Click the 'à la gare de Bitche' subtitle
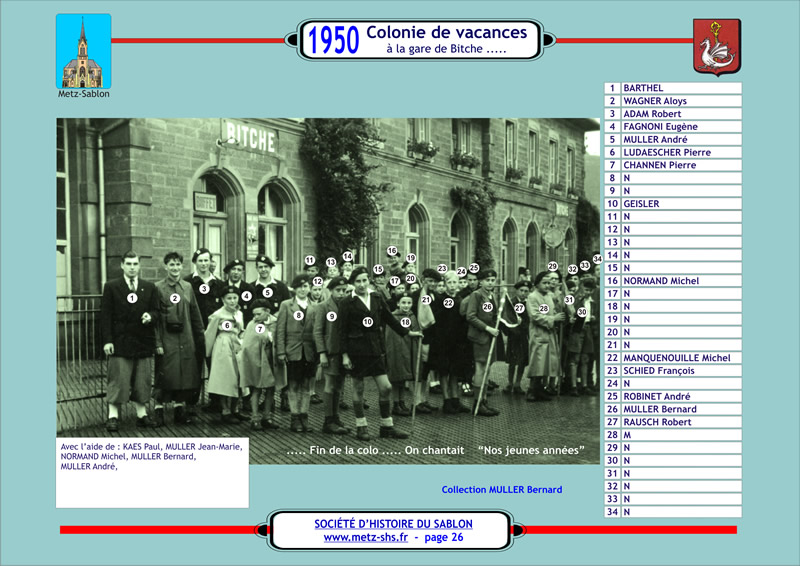 click(x=446, y=49)
